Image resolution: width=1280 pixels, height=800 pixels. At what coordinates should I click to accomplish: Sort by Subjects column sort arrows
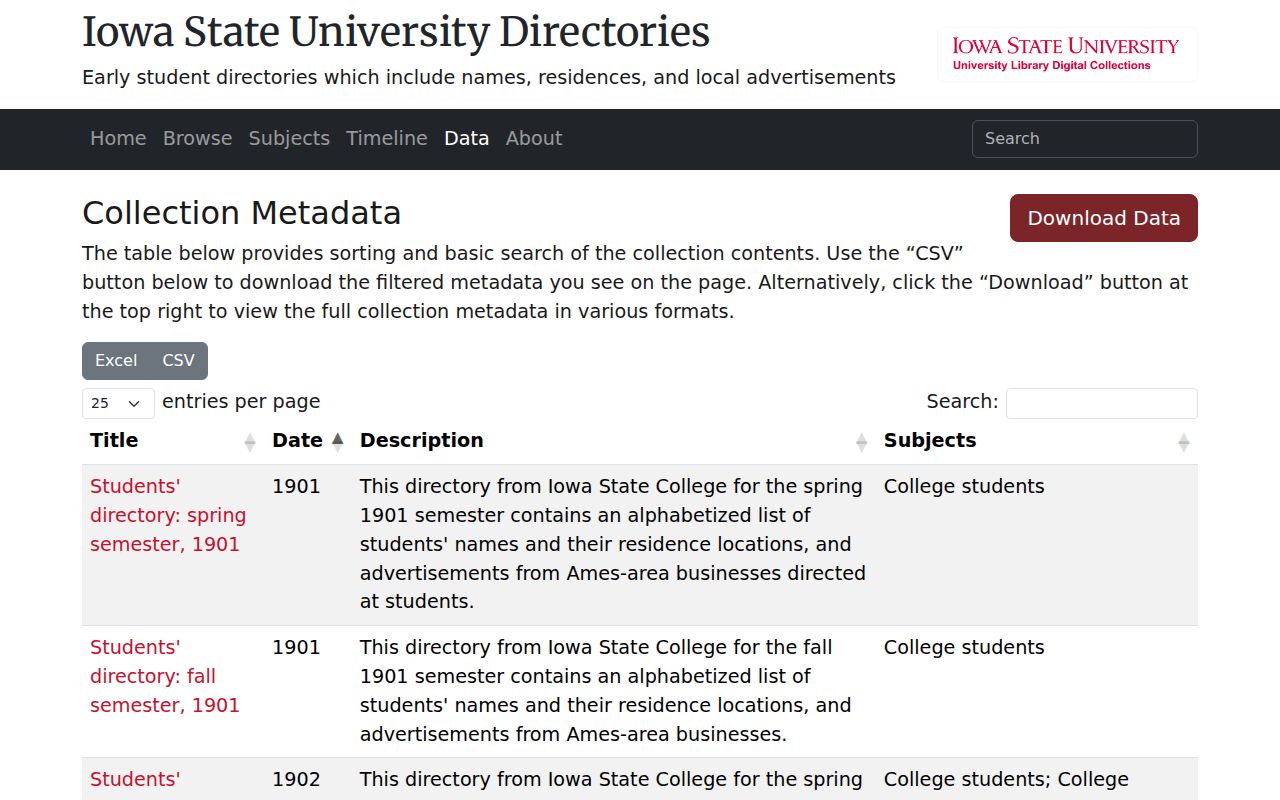pyautogui.click(x=1184, y=442)
